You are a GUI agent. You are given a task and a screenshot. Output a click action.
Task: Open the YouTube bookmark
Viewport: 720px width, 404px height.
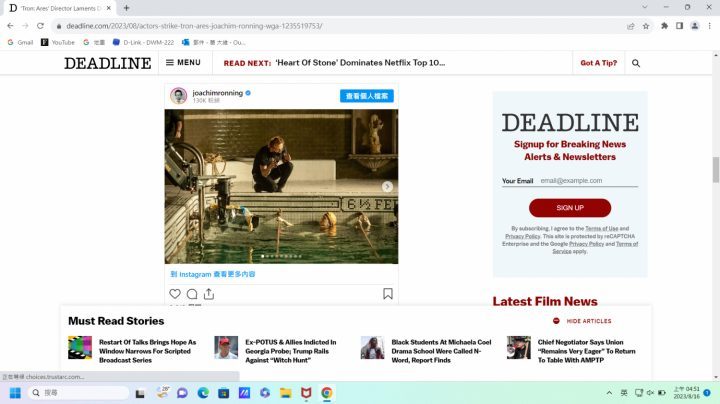pos(58,42)
